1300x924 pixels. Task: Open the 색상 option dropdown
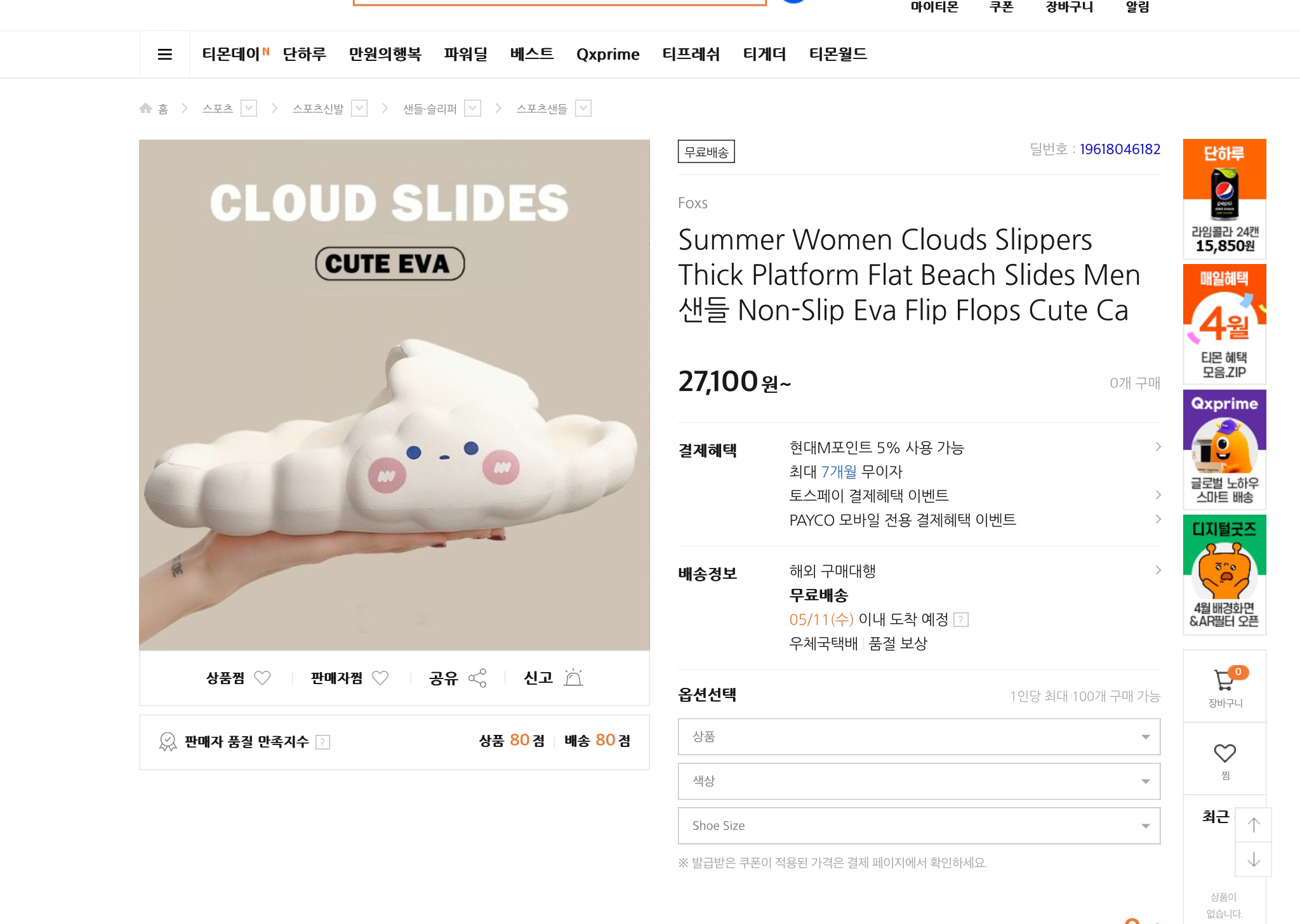919,781
